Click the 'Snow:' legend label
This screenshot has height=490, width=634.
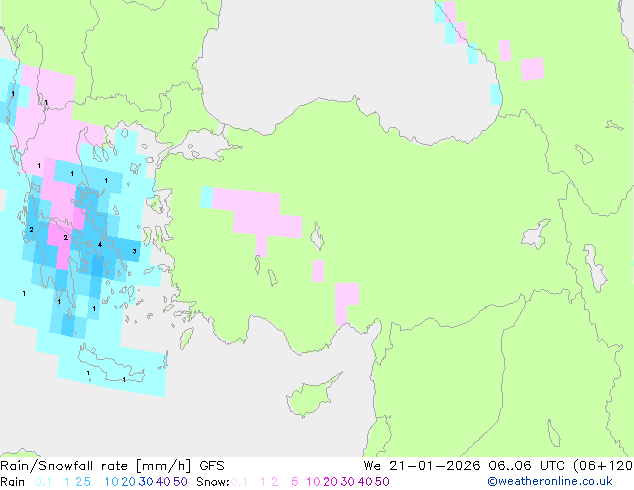coord(213,482)
